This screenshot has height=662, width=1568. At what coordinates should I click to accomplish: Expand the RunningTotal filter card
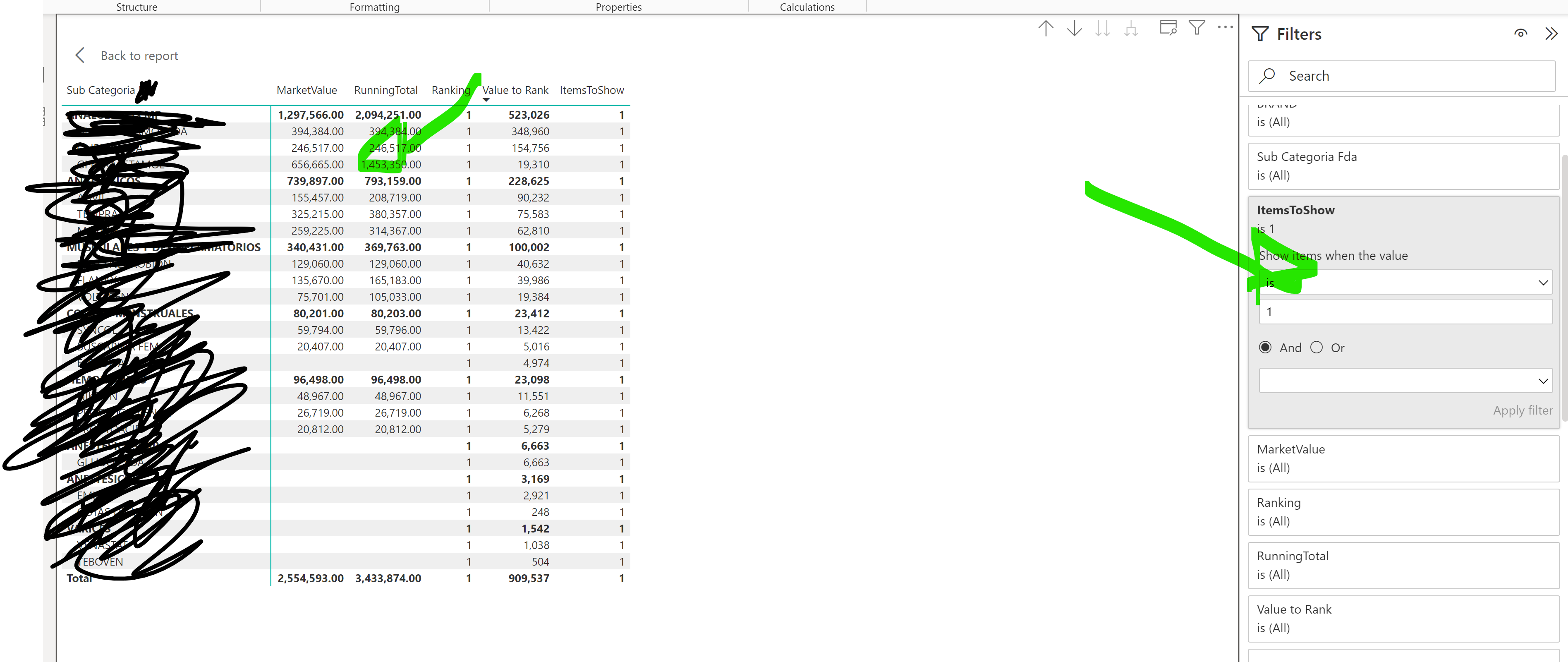coord(1403,565)
